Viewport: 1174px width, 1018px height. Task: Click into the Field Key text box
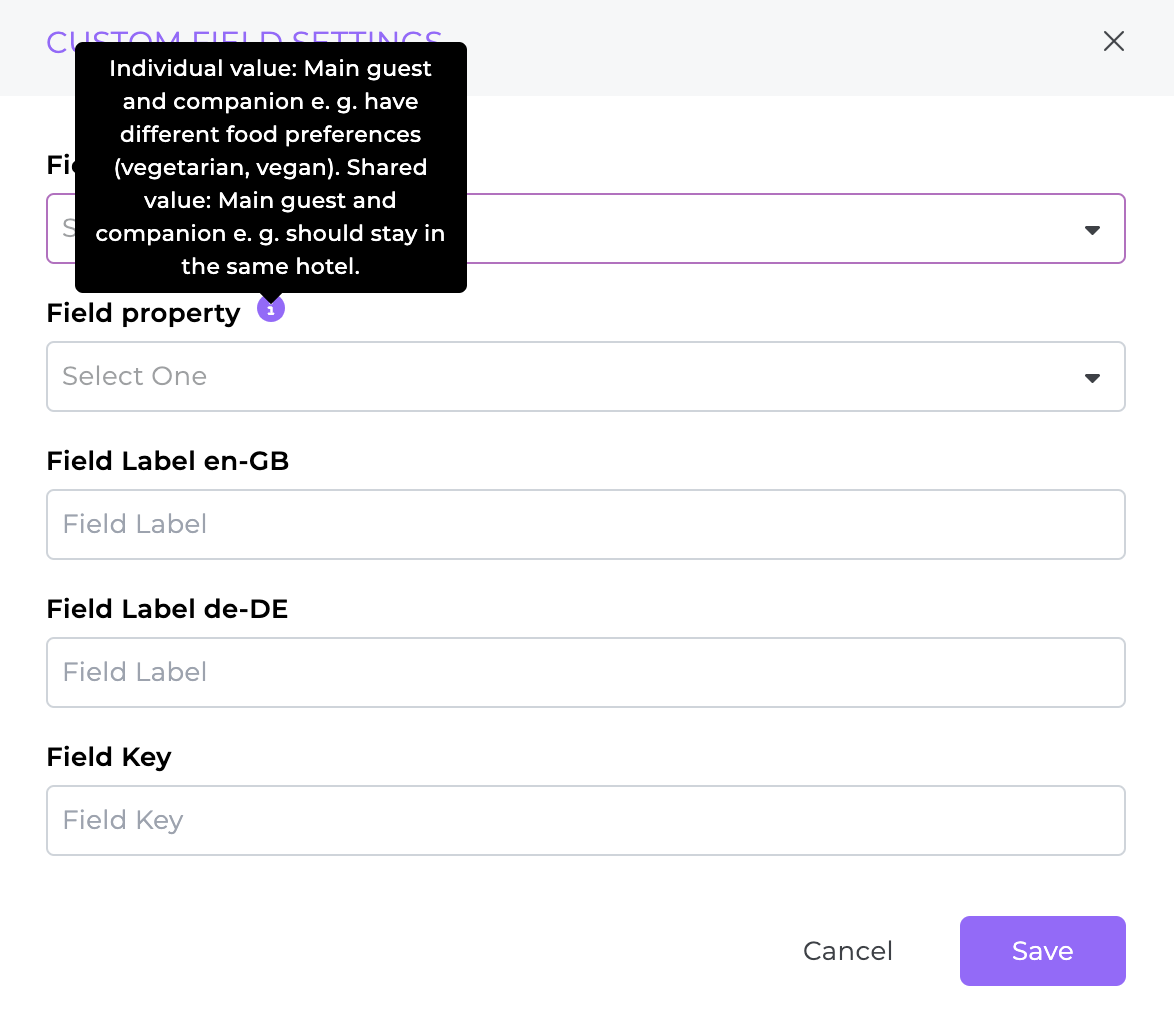point(586,820)
